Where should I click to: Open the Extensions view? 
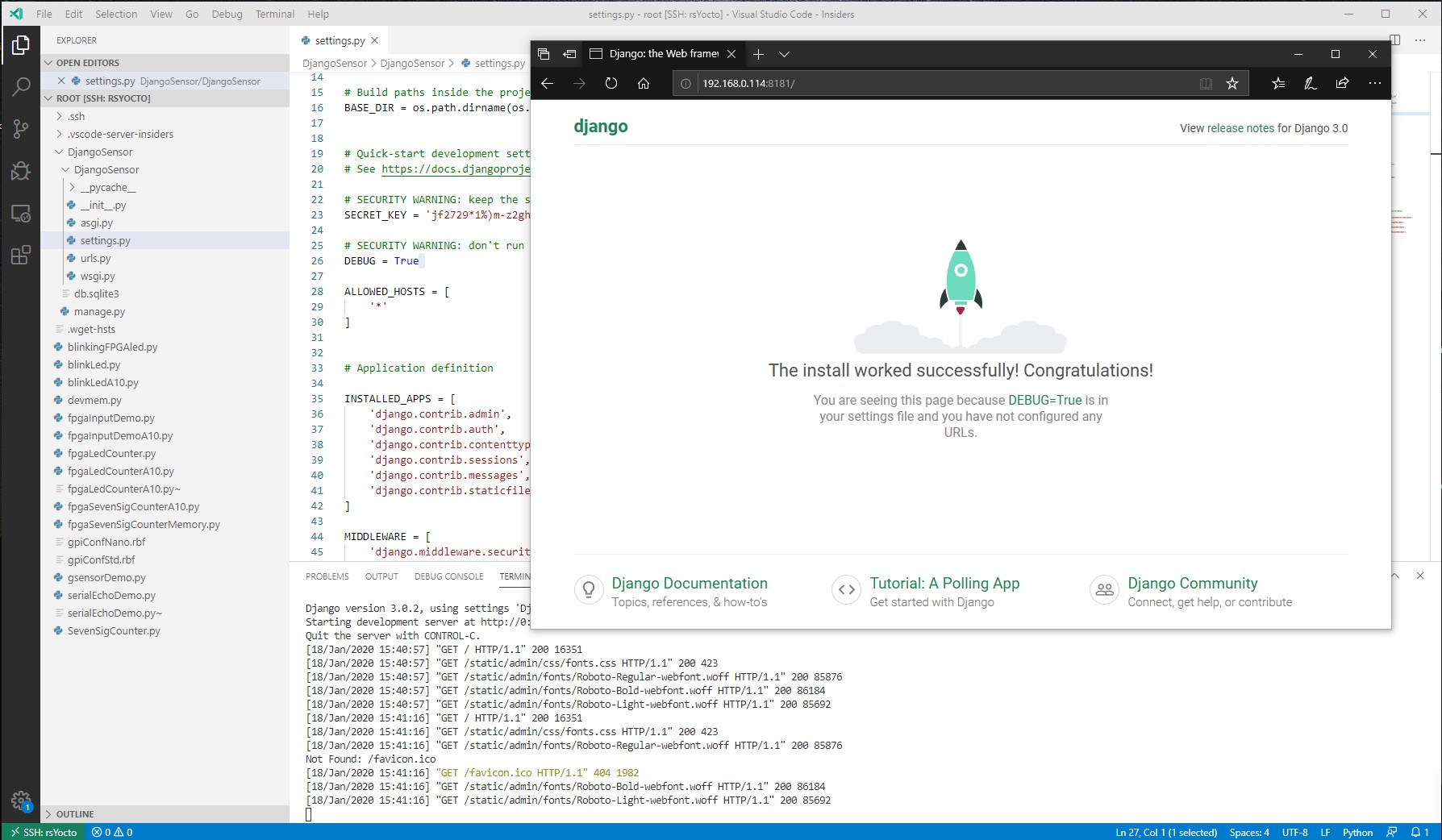[x=21, y=256]
